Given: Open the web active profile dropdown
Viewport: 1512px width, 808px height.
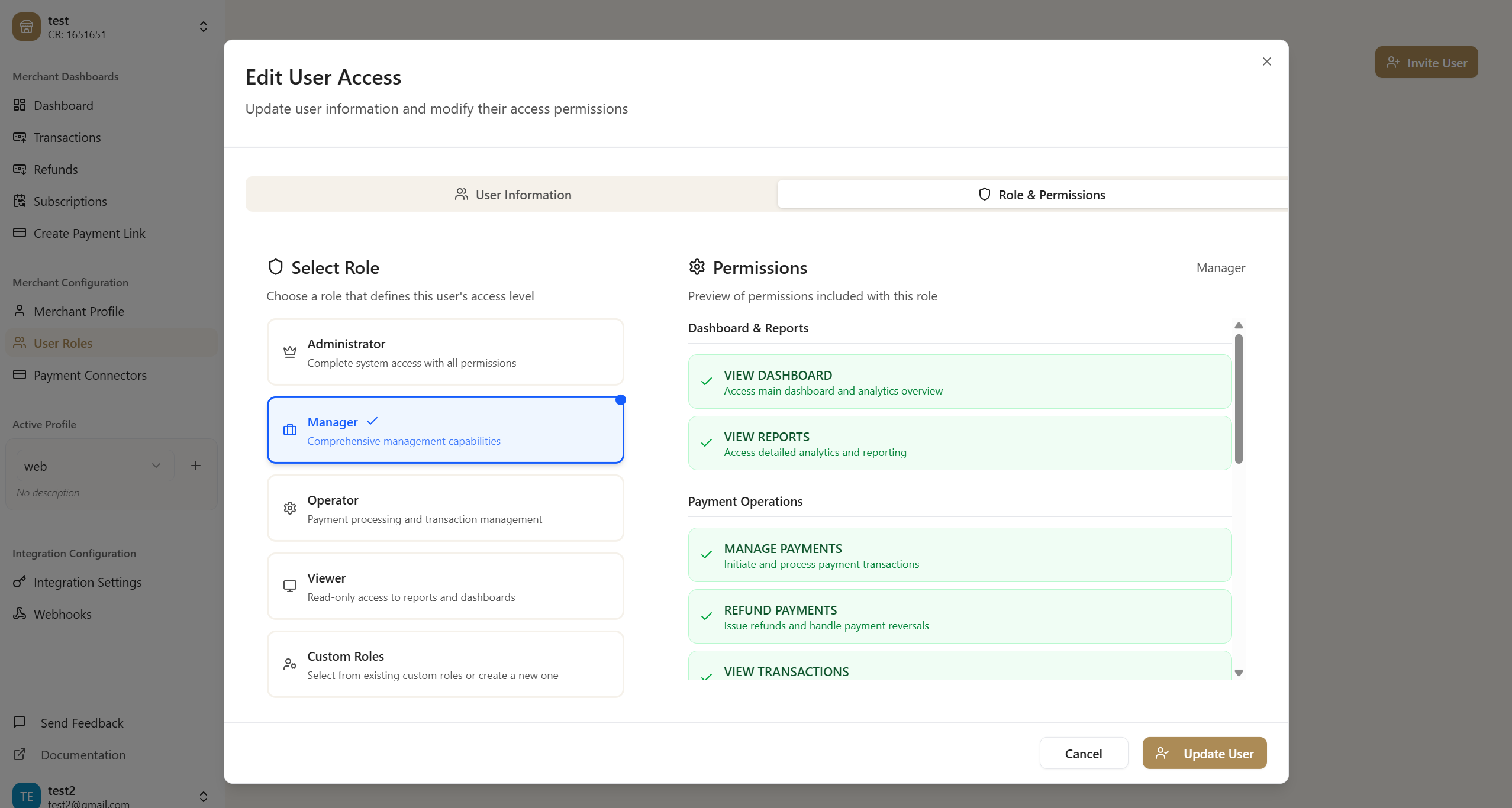Looking at the screenshot, I should tap(94, 466).
